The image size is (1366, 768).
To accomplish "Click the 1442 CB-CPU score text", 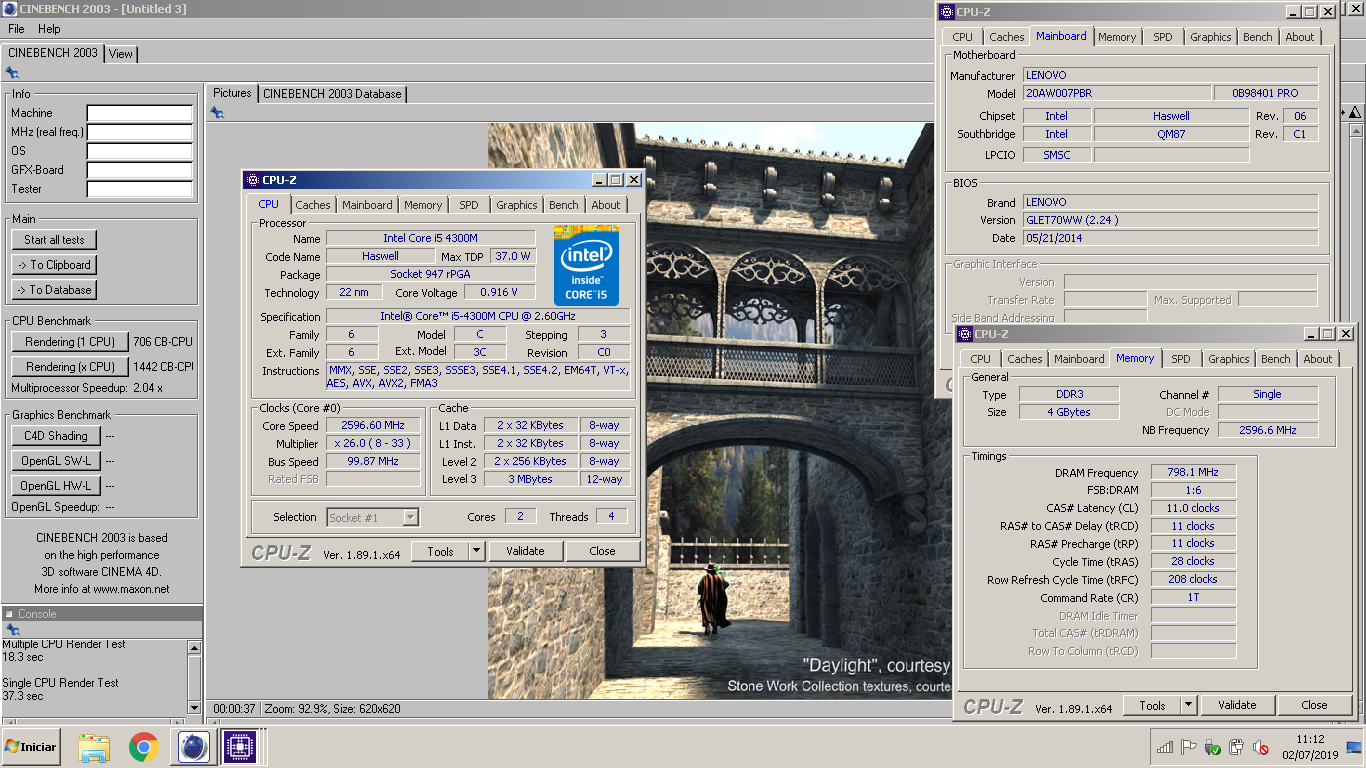I will pyautogui.click(x=163, y=367).
